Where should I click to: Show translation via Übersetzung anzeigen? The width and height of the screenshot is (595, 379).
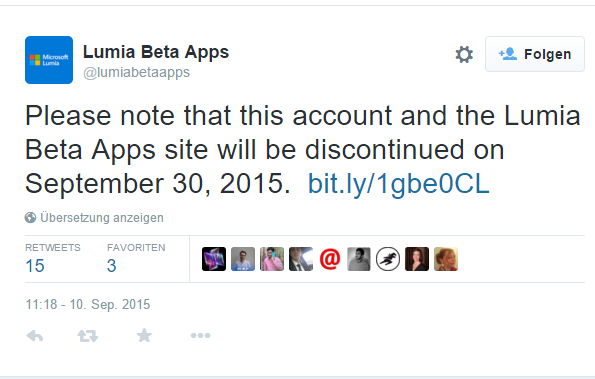[x=102, y=218]
